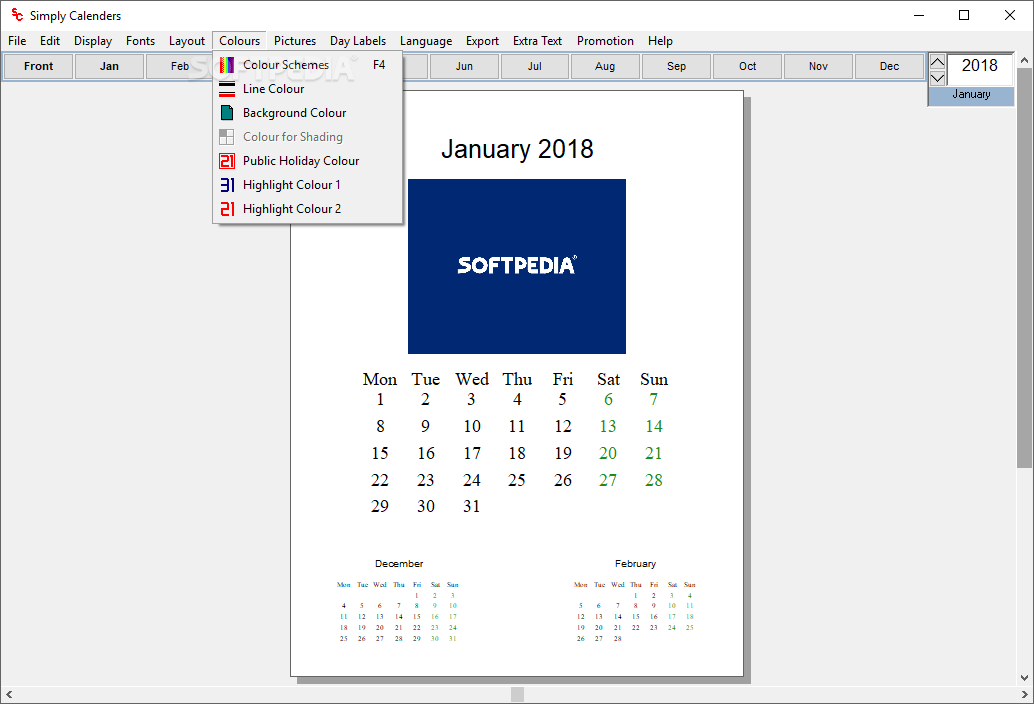This screenshot has width=1034, height=704.
Task: Click the Line Colour stripes icon
Action: pos(227,89)
